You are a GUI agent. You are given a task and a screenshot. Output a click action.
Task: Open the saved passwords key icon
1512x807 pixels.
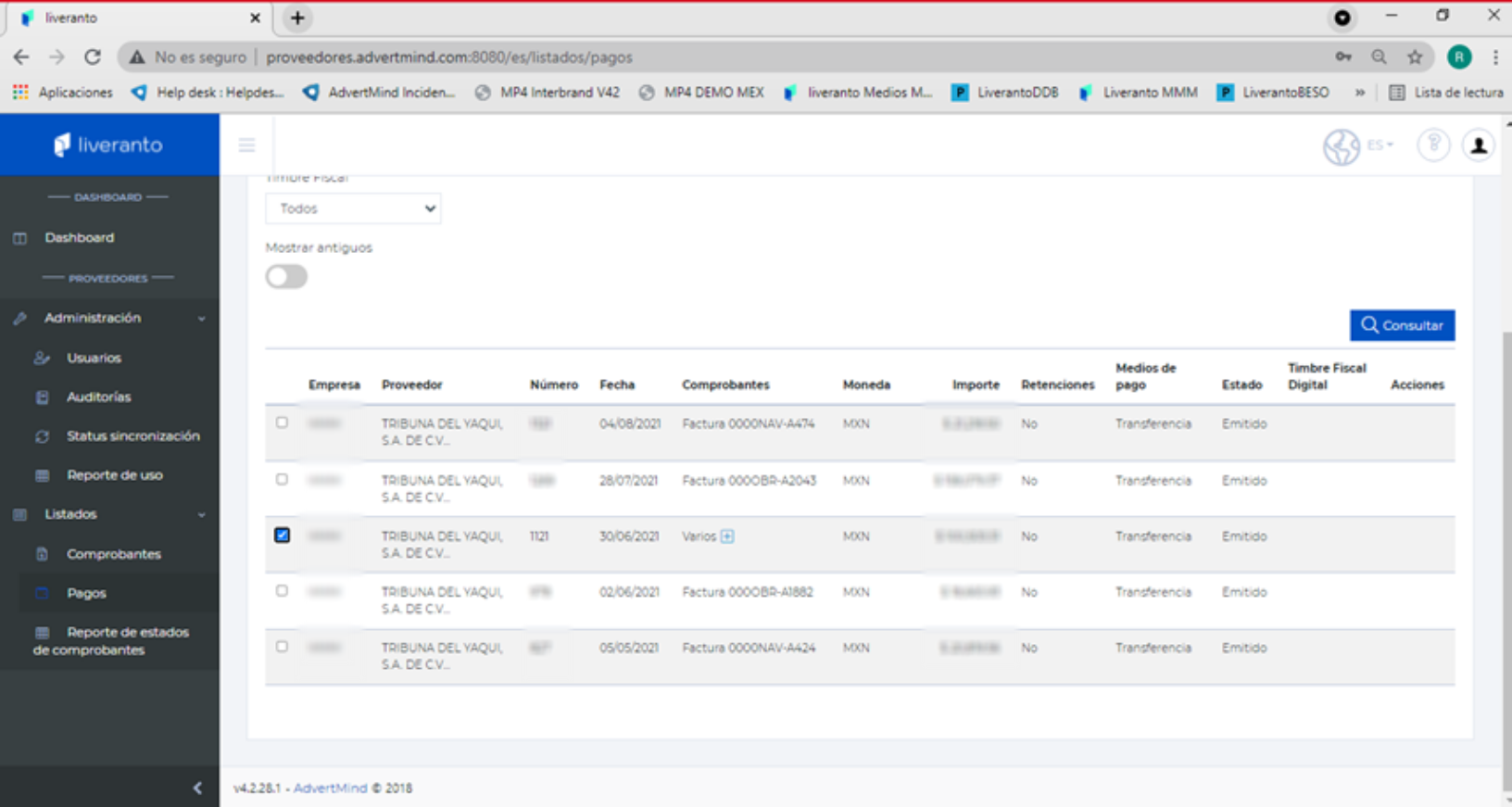point(1343,57)
